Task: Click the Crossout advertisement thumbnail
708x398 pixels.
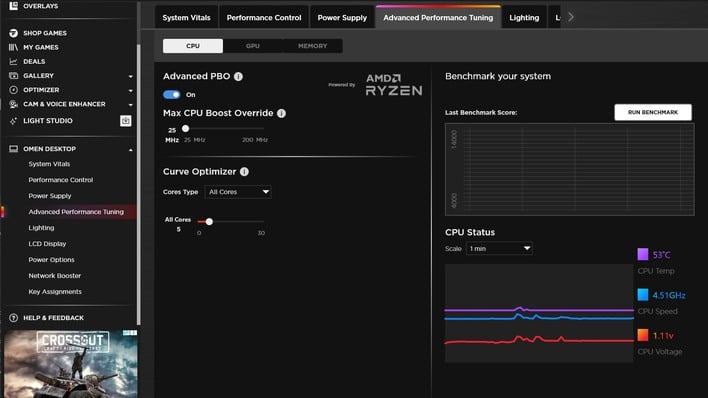Action: 71,364
